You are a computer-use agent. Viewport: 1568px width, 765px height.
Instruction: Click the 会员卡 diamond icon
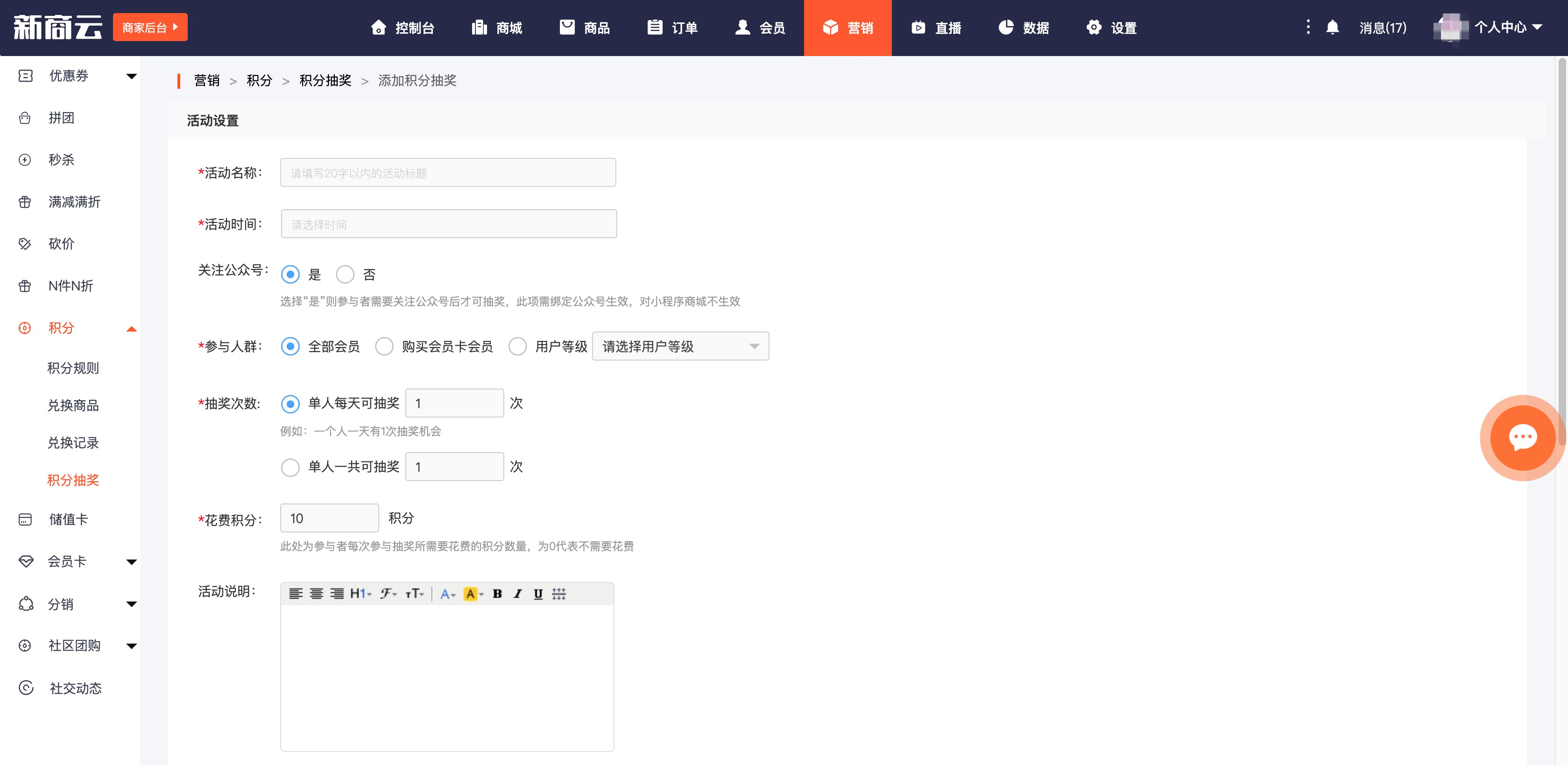tap(26, 561)
